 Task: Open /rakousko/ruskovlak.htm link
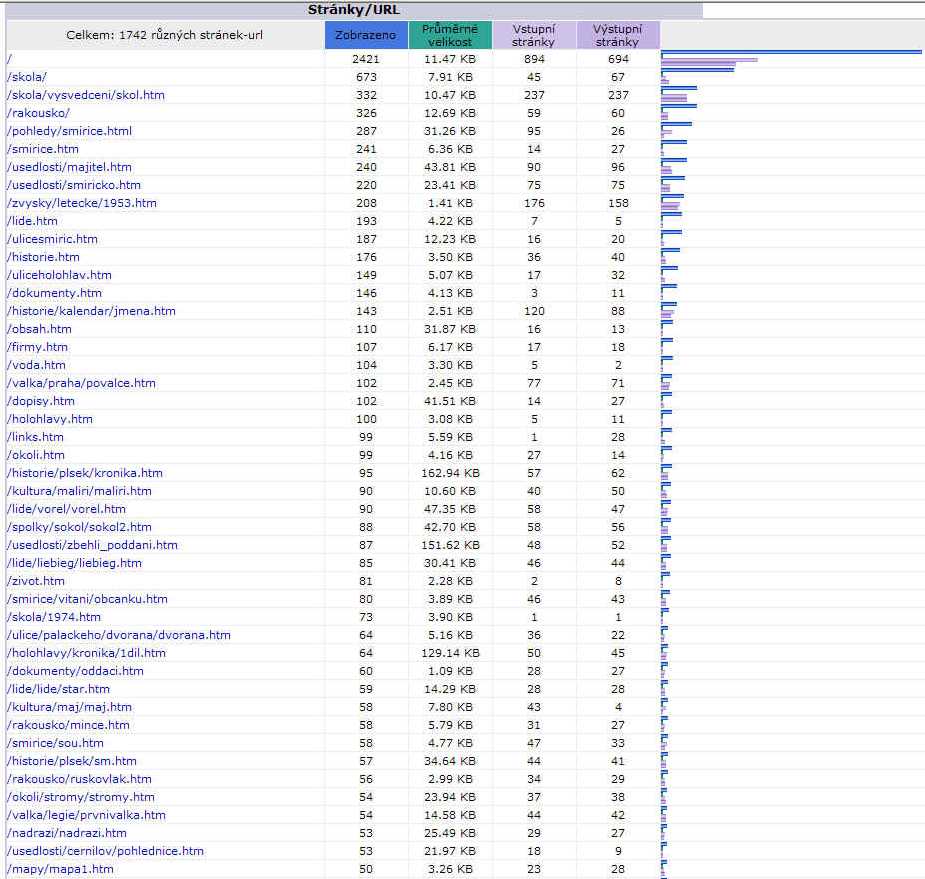click(79, 779)
